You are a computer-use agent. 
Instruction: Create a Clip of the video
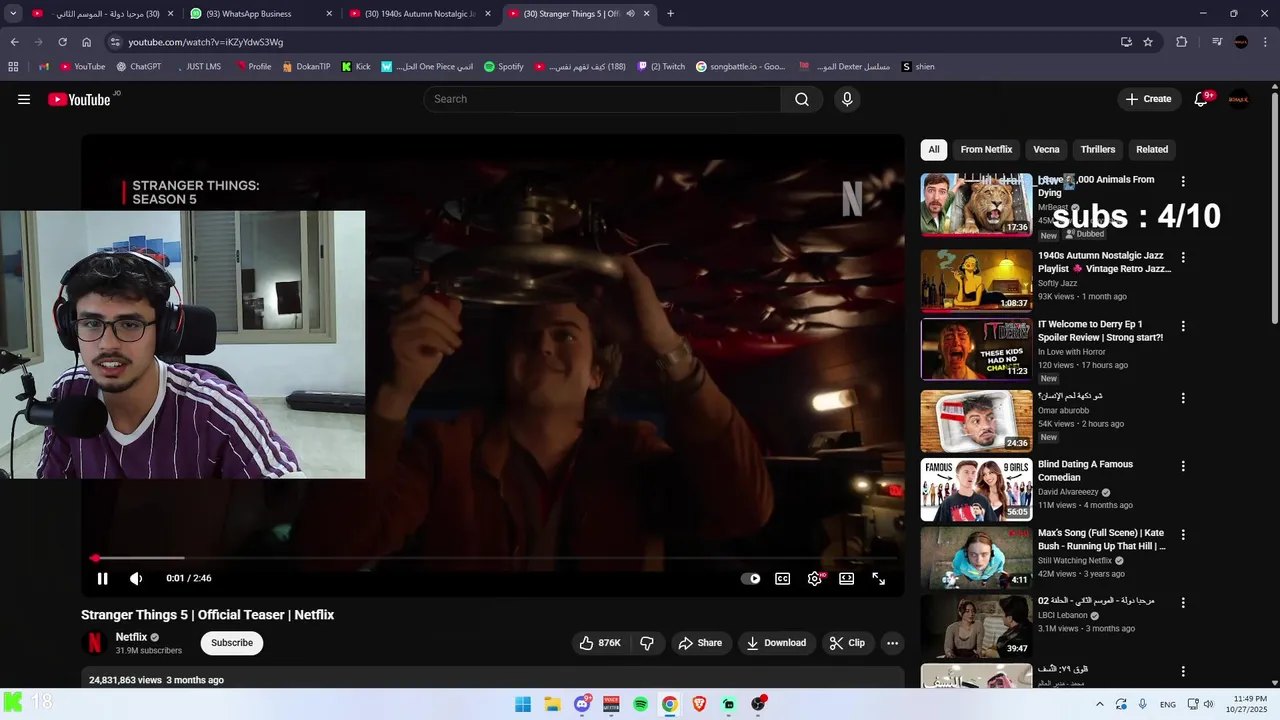click(847, 643)
